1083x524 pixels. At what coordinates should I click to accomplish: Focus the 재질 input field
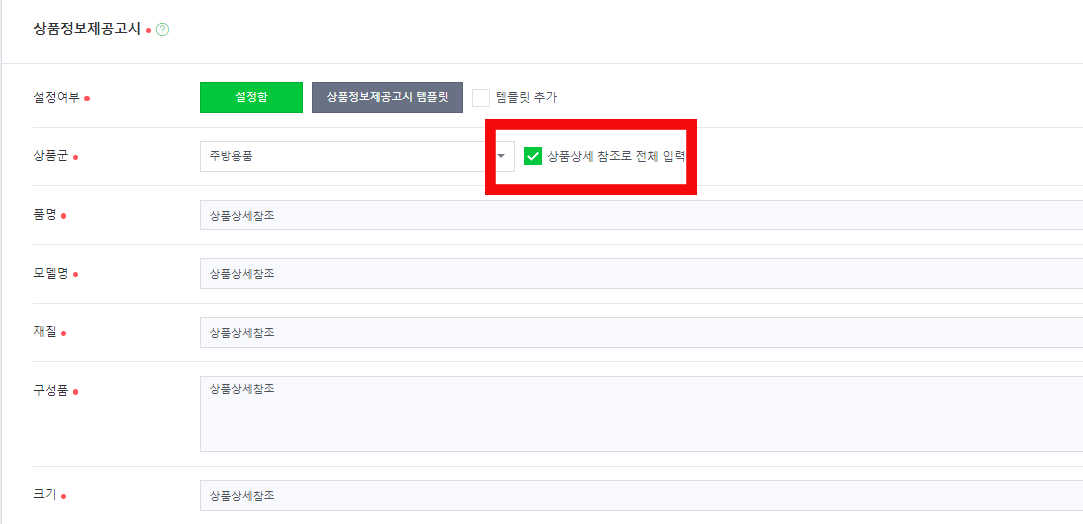tap(641, 333)
